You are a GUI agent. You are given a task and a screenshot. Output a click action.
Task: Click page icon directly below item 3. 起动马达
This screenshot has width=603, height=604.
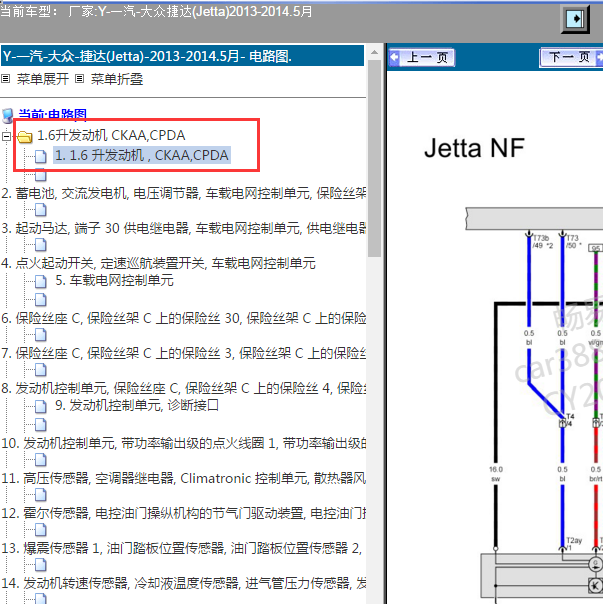(40, 245)
